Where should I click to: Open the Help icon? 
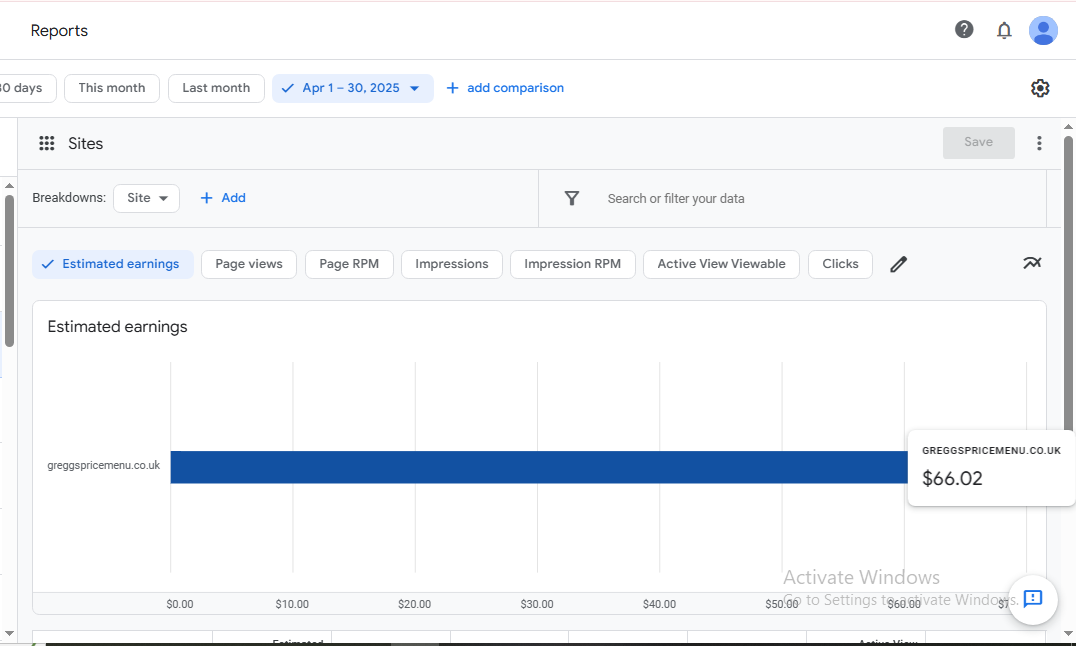[x=964, y=30]
